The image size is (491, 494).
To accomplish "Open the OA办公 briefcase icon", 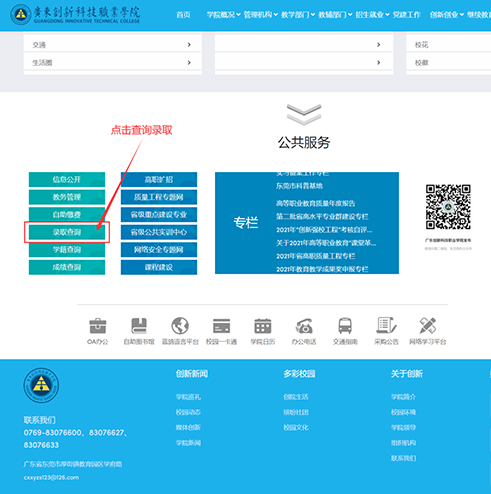I will 98,326.
